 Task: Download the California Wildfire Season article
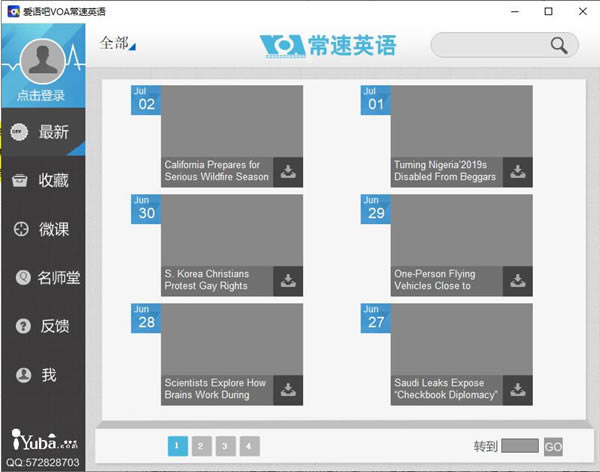[288, 172]
